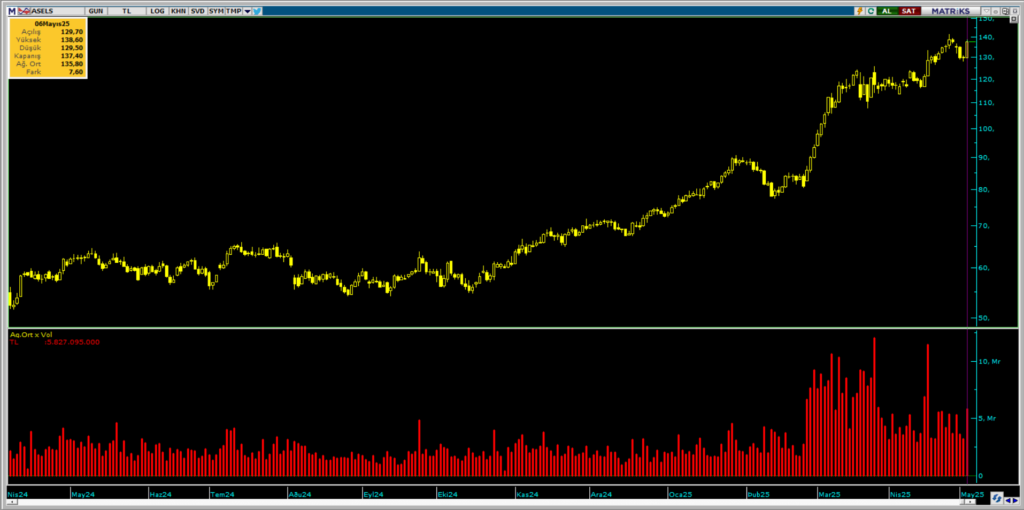Expand the toolbar dropdown arrow after TMP
The width and height of the screenshot is (1024, 510).
click(x=247, y=10)
